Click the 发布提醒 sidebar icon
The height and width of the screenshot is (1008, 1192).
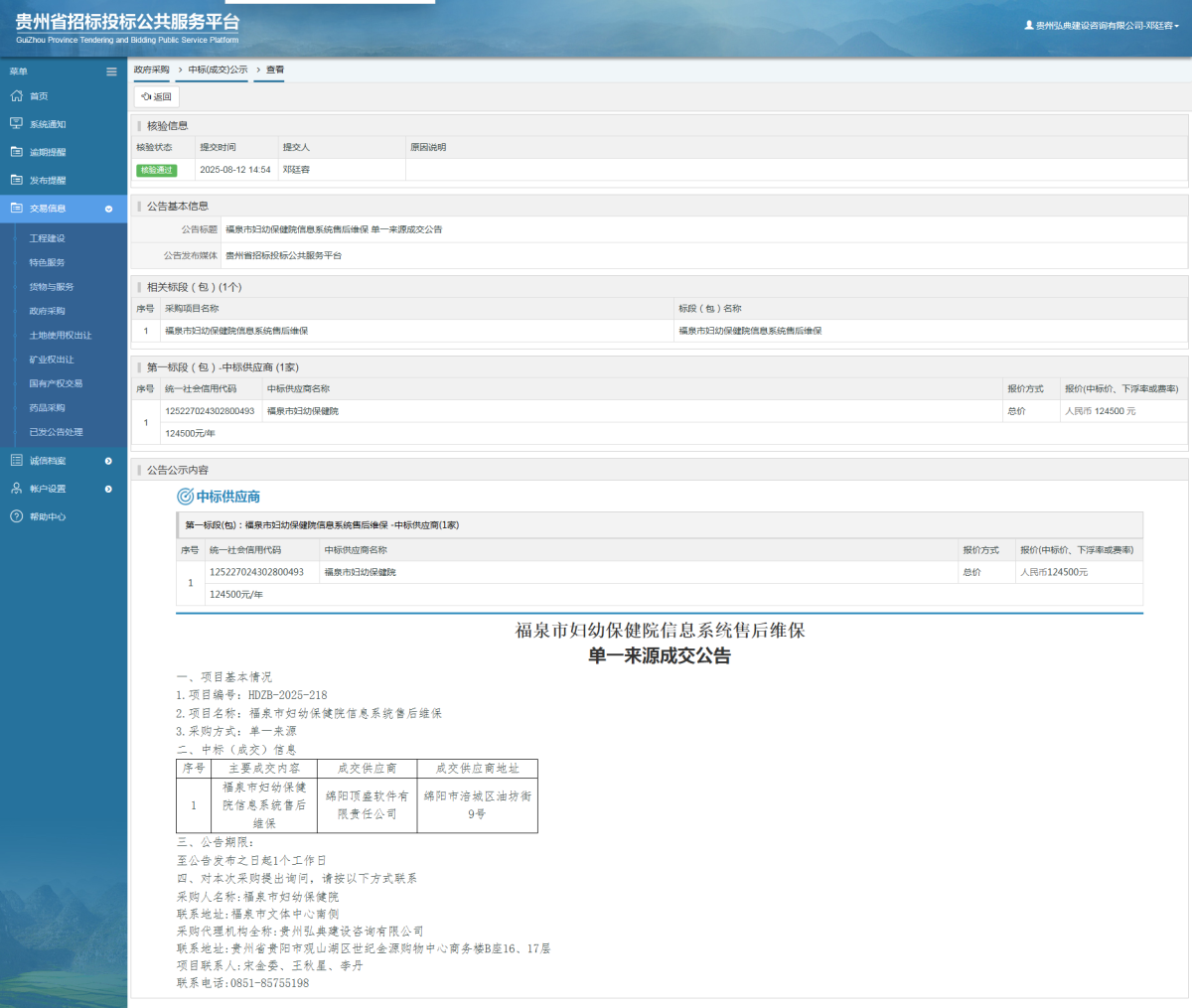[16, 180]
